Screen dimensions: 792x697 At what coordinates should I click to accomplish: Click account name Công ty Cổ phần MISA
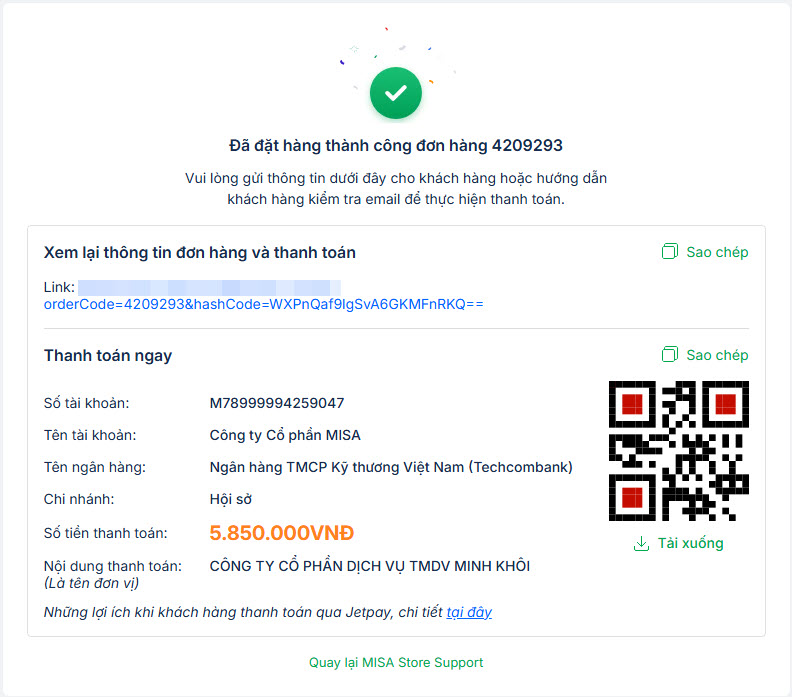point(285,435)
